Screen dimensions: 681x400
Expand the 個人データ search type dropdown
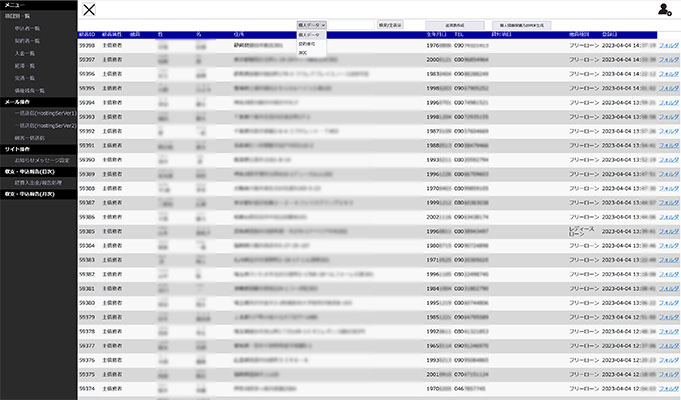coord(310,23)
